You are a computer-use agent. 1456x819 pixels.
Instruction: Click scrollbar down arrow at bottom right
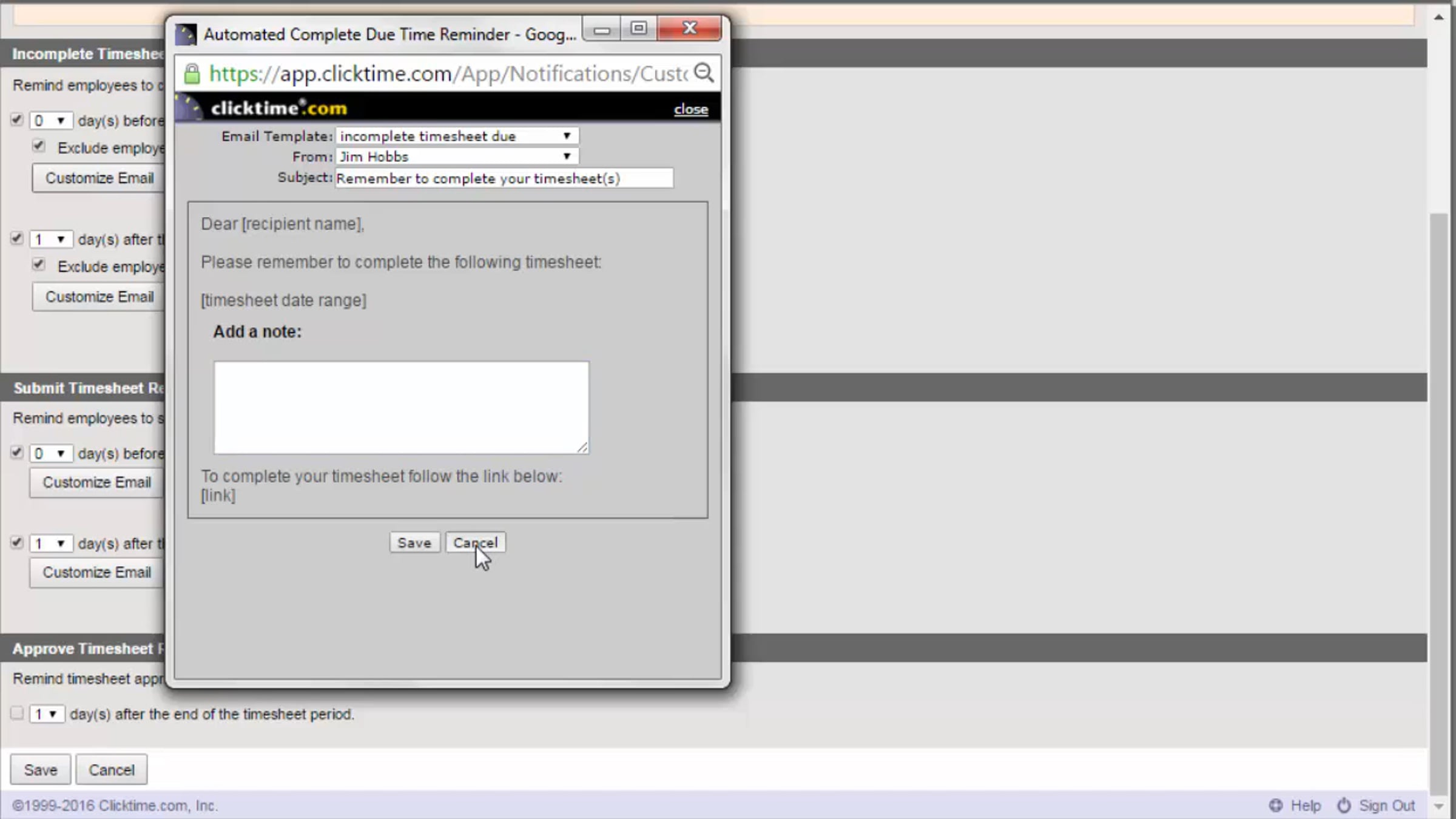click(1438, 806)
